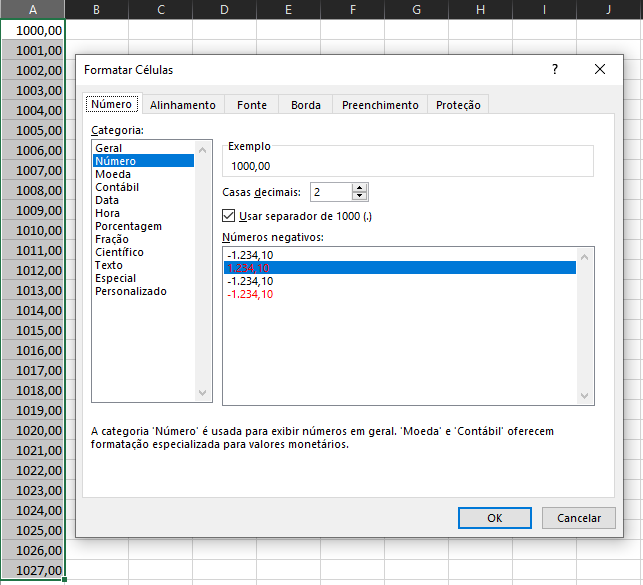Select the Hora category
The width and height of the screenshot is (643, 585).
pos(144,213)
